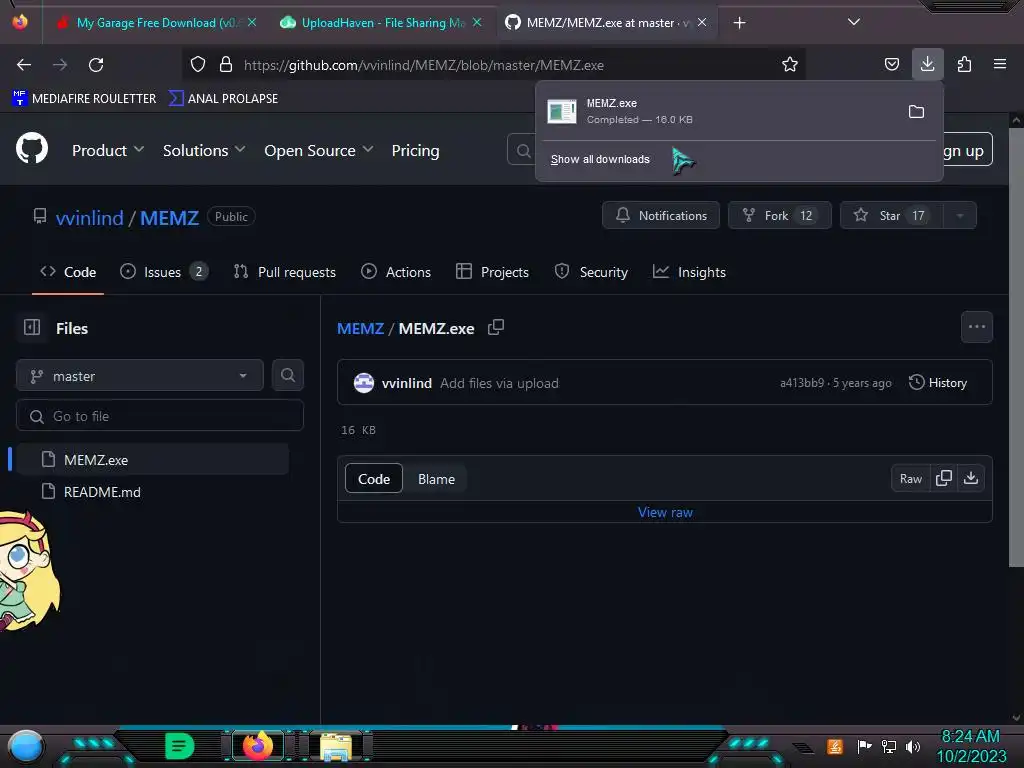Screen dimensions: 1024x768
Task: Select the Code repository tab
Action: [68, 272]
